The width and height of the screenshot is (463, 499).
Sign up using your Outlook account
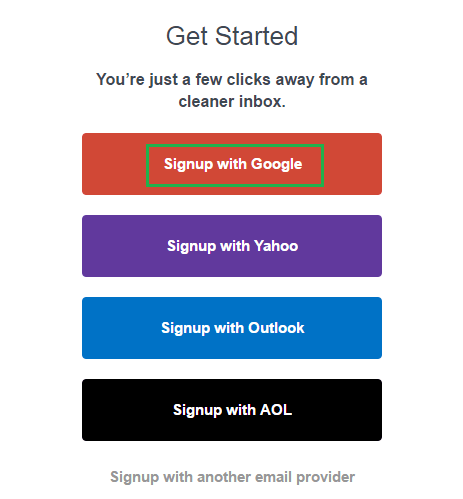[232, 328]
